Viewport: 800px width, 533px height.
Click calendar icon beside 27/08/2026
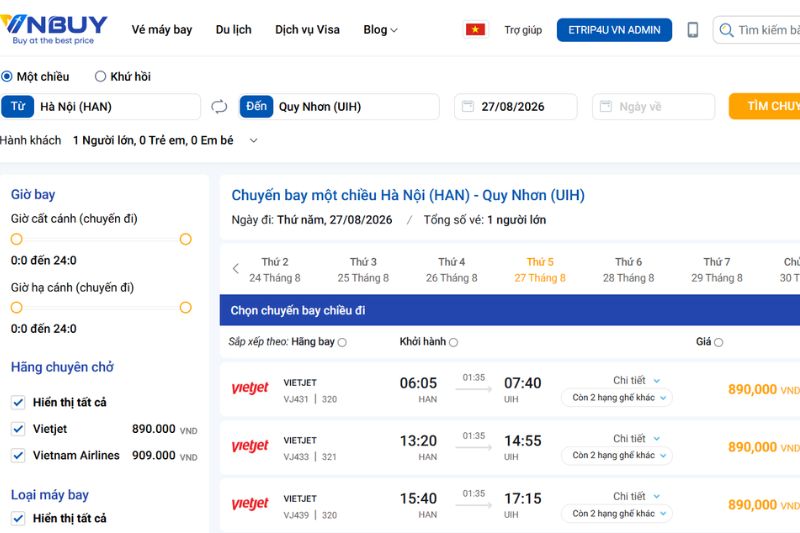[467, 106]
